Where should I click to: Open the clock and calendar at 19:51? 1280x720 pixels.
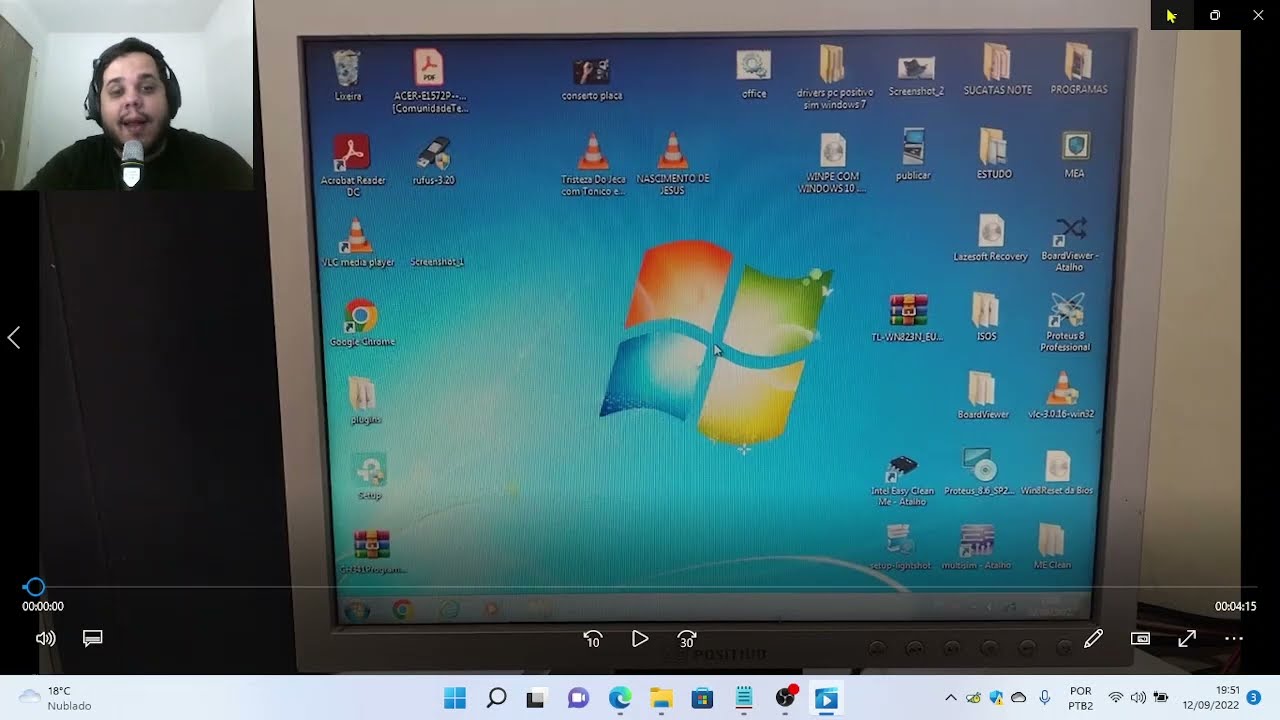tap(1211, 698)
